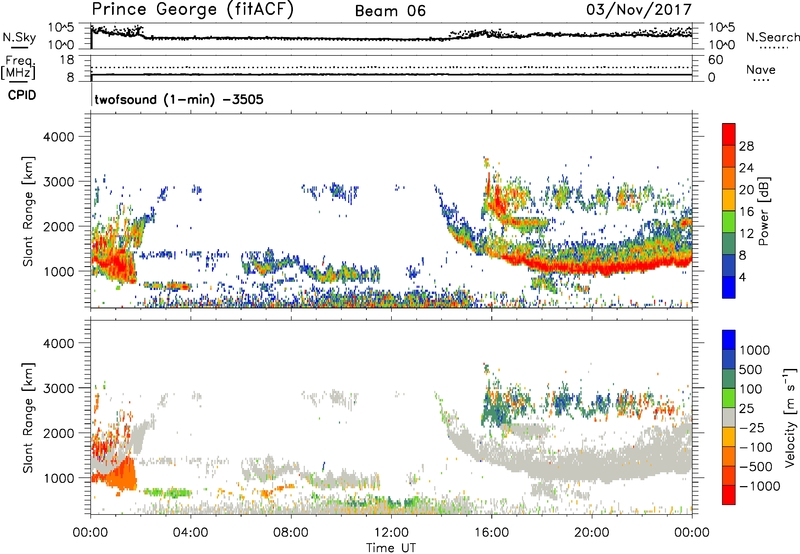Click the gray band in velocity color bar
This screenshot has width=800, height=554.
(729, 417)
